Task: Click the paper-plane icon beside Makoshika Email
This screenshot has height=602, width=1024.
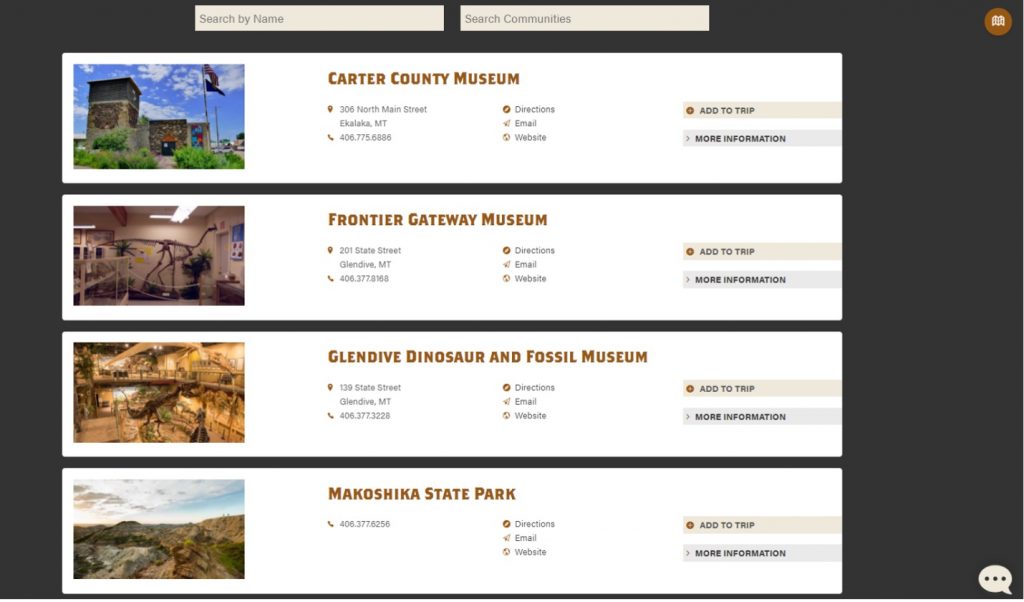Action: 506,538
